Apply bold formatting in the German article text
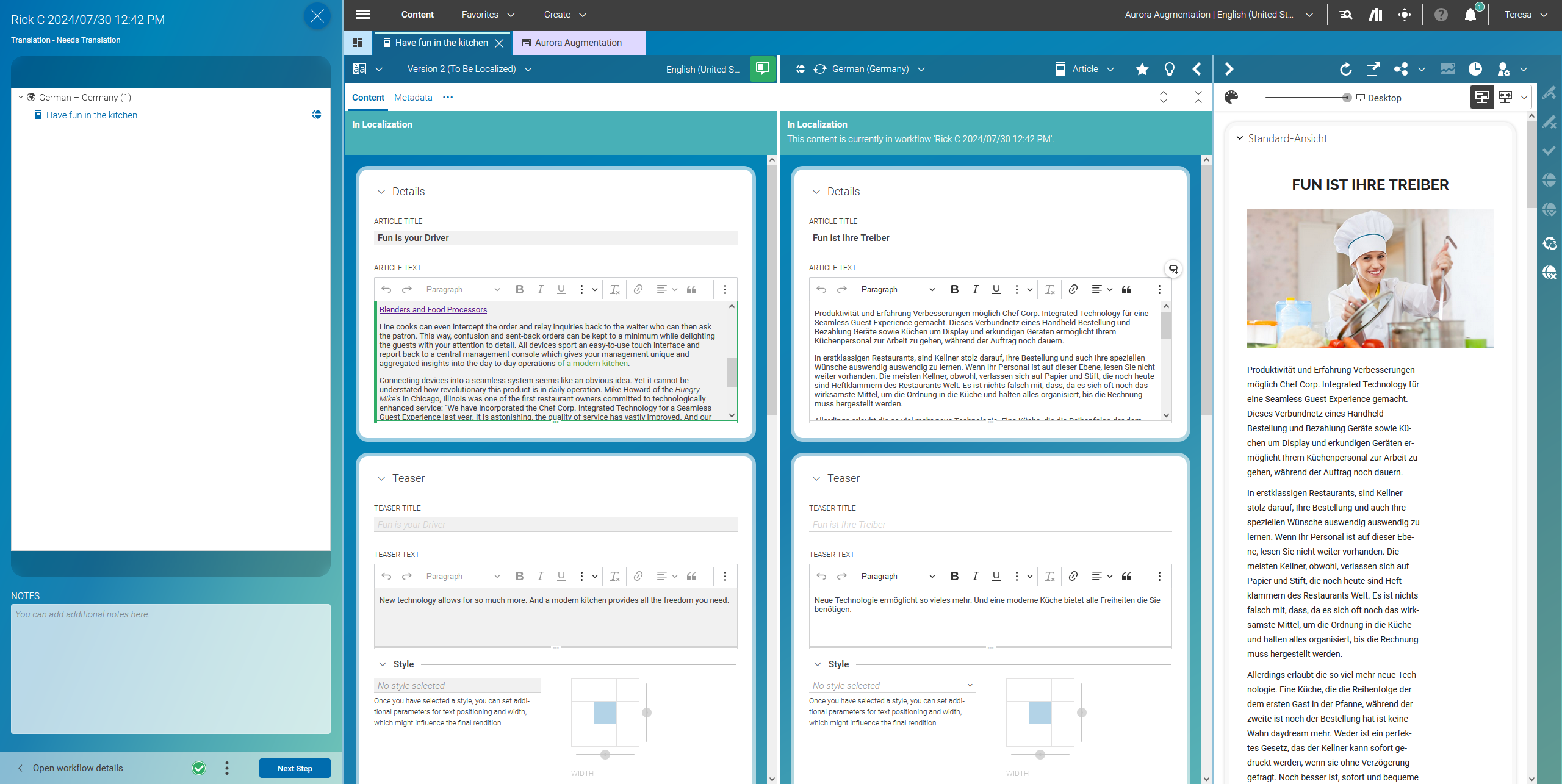 [x=955, y=289]
